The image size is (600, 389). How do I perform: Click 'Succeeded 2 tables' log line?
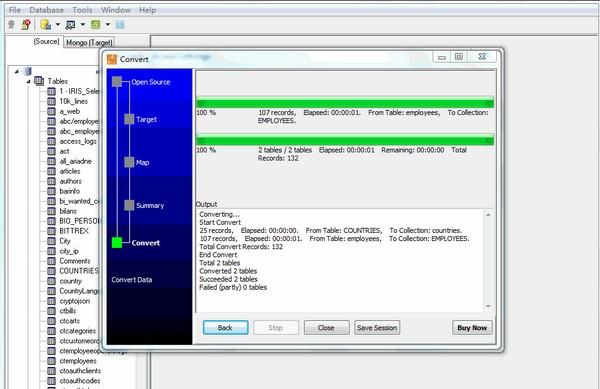pos(228,279)
